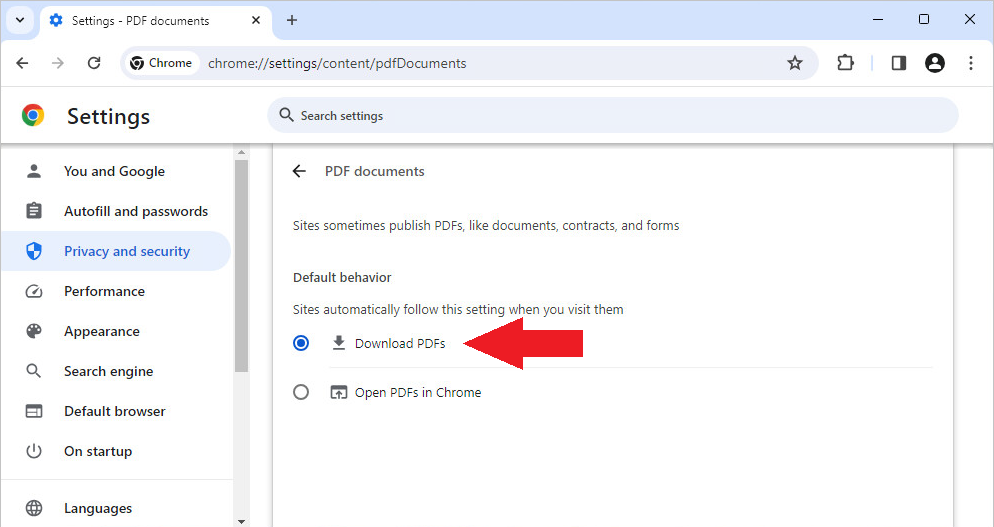Open the Chrome three-dot menu
Viewport: 994px width, 527px height.
(x=971, y=63)
